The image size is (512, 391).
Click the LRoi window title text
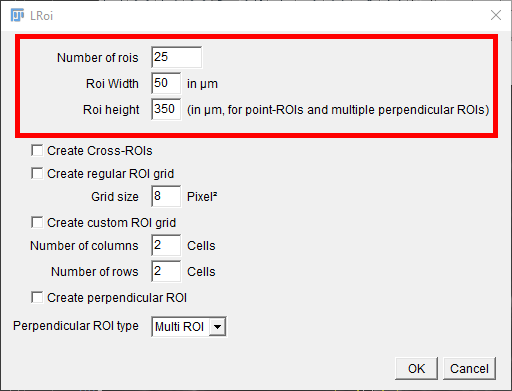[x=41, y=16]
